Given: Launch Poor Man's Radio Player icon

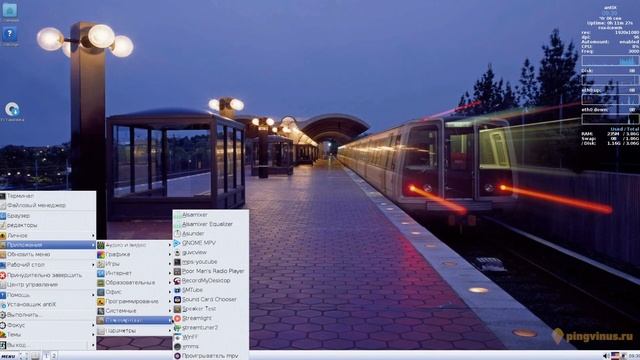Looking at the screenshot, I should pos(177,271).
